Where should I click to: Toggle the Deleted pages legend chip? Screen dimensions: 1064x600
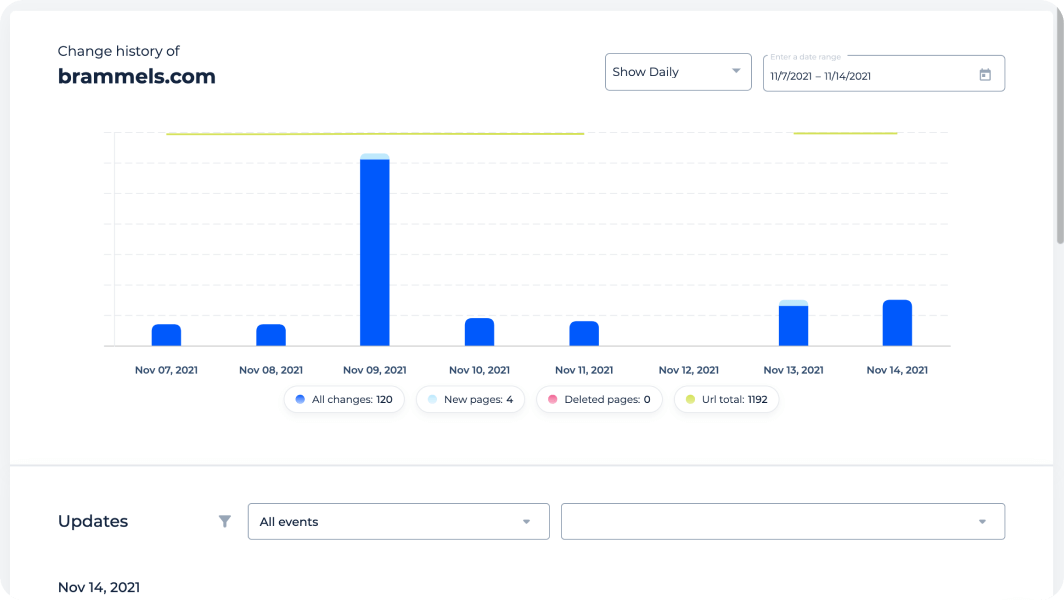click(x=599, y=399)
